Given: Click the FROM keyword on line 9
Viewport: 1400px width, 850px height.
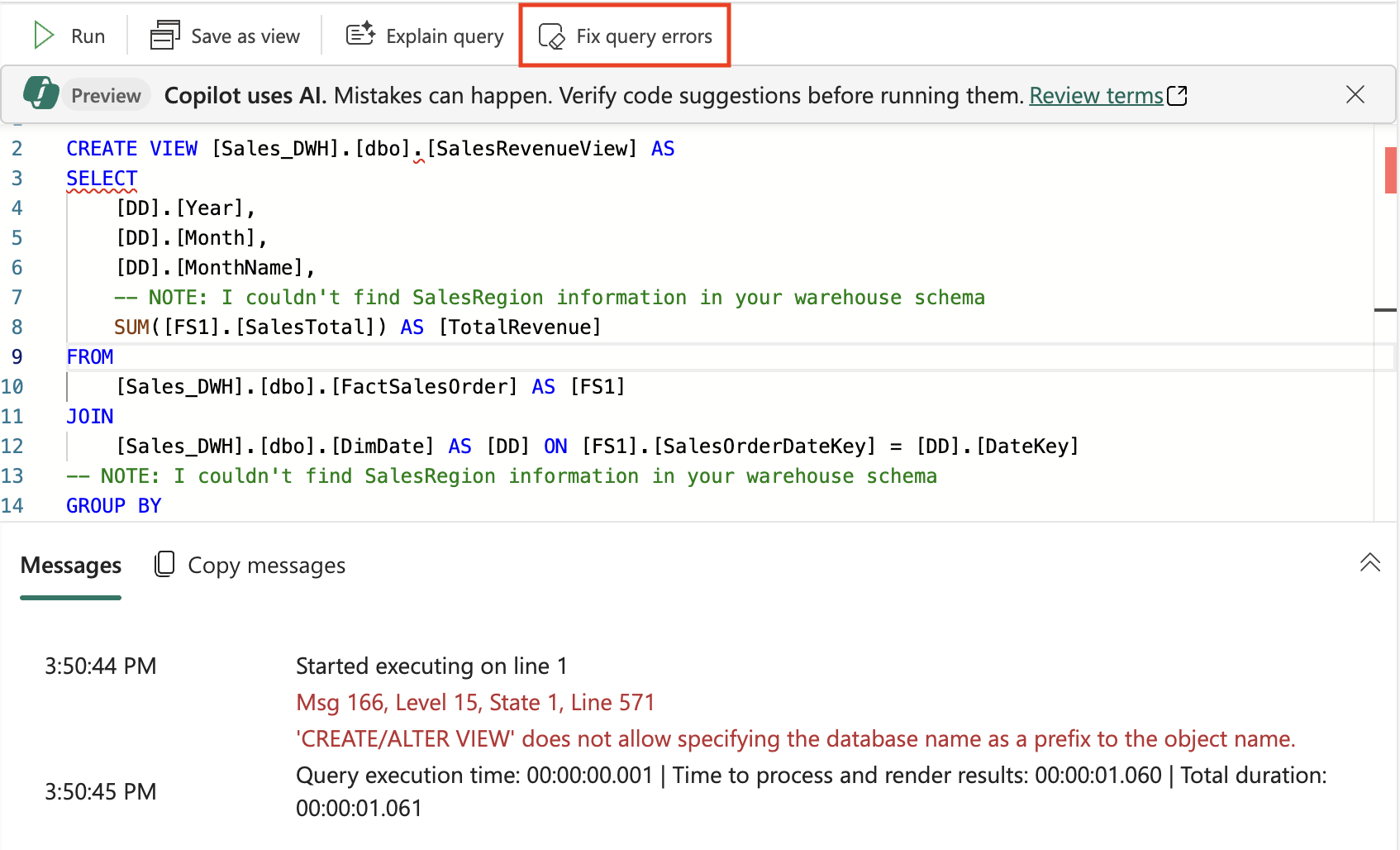Looking at the screenshot, I should tap(90, 357).
